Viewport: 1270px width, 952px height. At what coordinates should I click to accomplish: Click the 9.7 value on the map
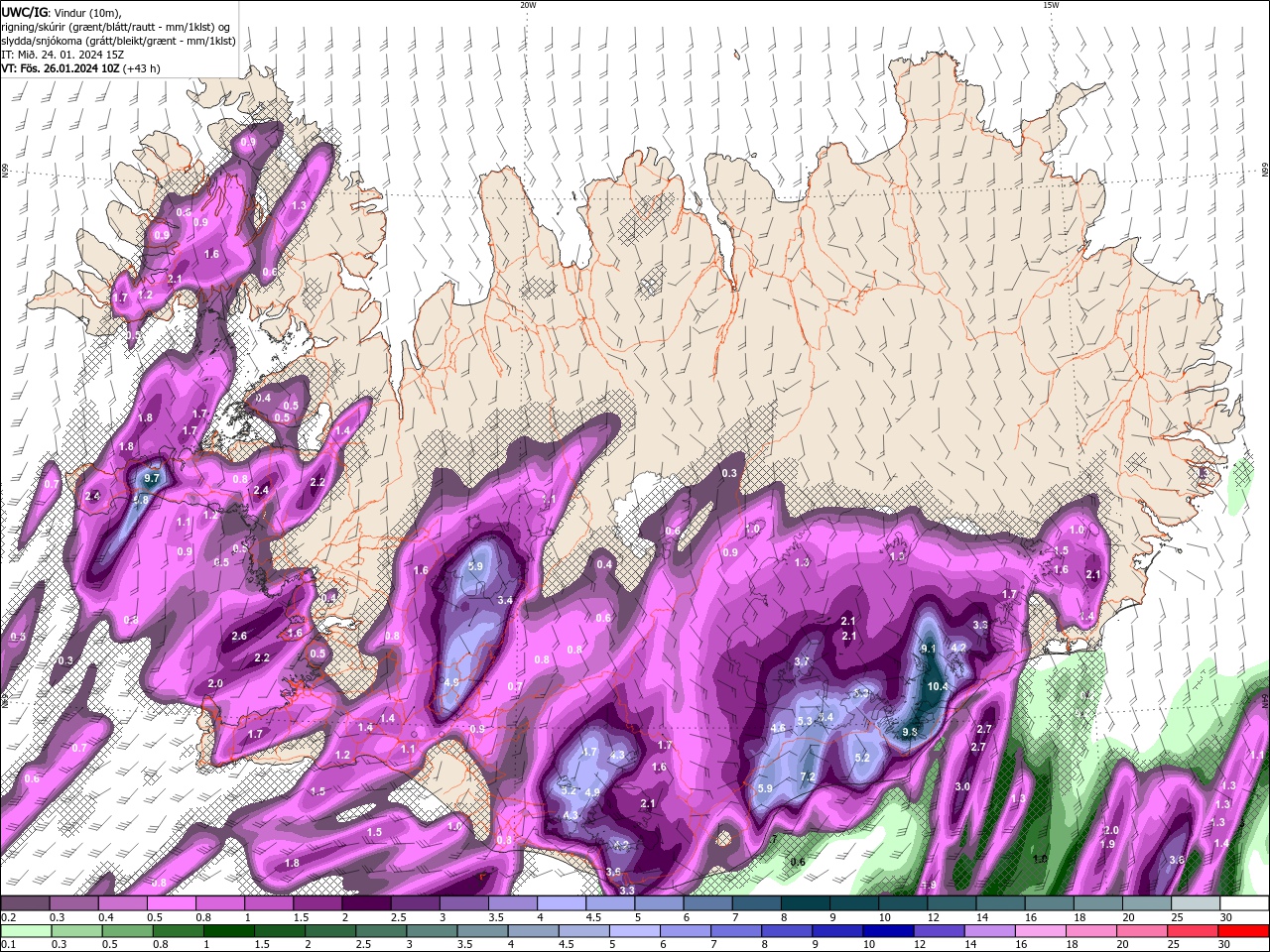pyautogui.click(x=152, y=478)
